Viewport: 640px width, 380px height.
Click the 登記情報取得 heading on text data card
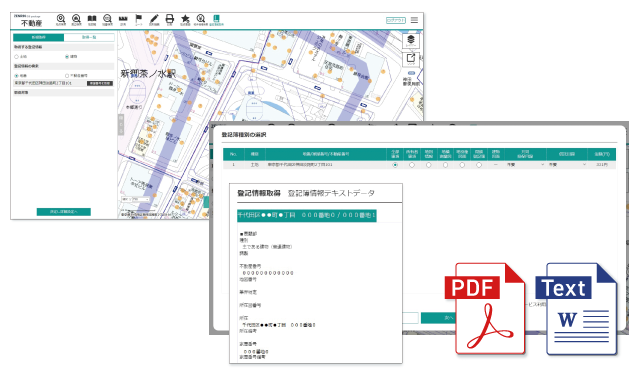tap(259, 193)
